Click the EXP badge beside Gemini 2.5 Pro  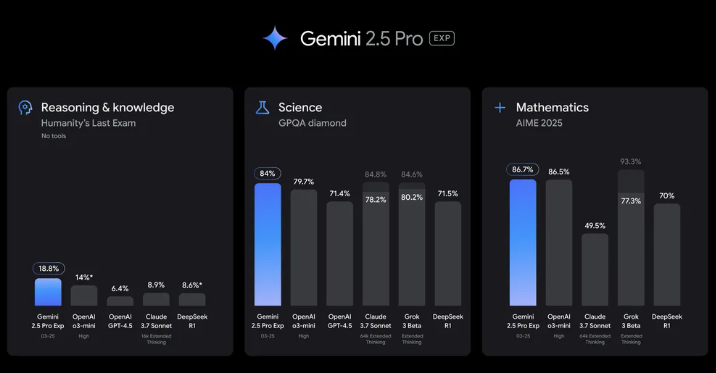(x=442, y=38)
